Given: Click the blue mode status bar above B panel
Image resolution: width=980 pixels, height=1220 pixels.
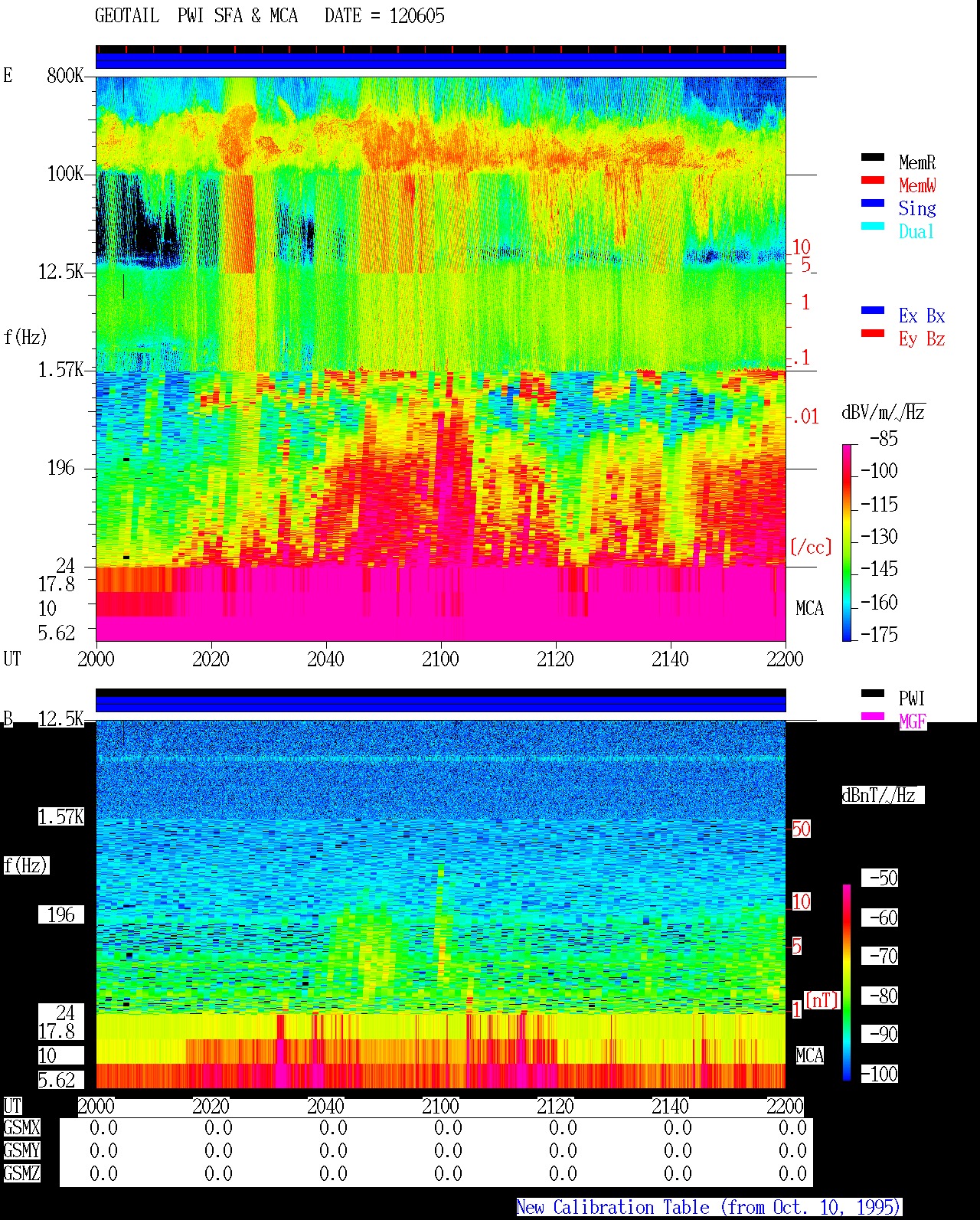Looking at the screenshot, I should coord(440,703).
